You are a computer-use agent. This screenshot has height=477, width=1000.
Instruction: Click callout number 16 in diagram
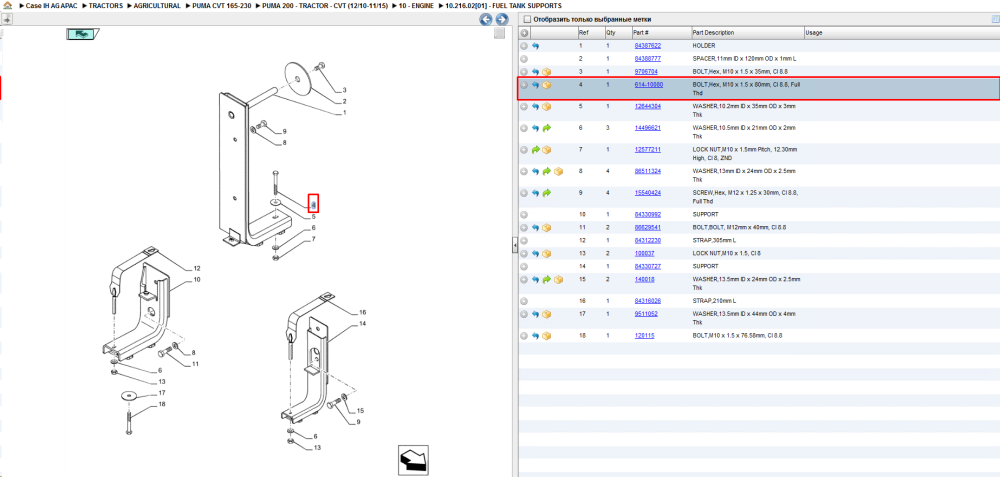click(363, 312)
